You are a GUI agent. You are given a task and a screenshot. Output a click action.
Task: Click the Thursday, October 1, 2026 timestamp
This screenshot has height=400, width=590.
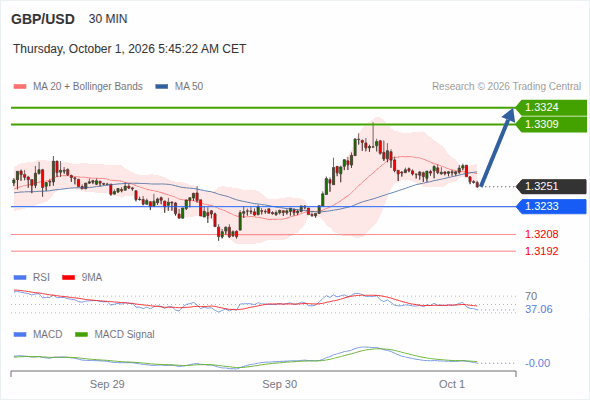129,49
